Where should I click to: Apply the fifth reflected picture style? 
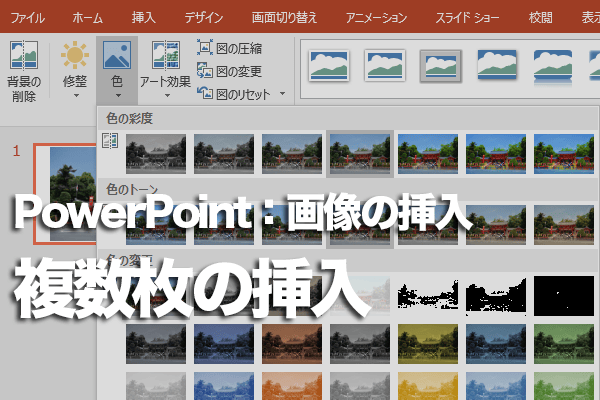point(553,66)
